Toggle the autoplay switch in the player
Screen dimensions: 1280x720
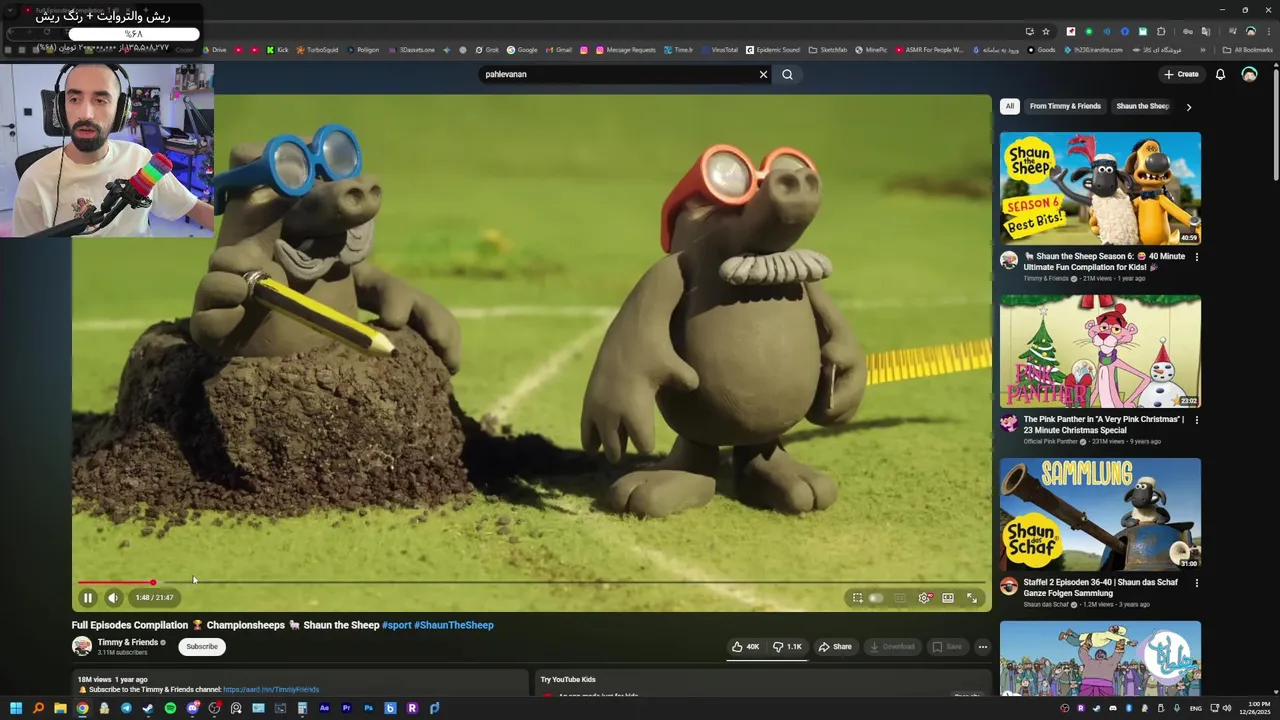click(876, 598)
